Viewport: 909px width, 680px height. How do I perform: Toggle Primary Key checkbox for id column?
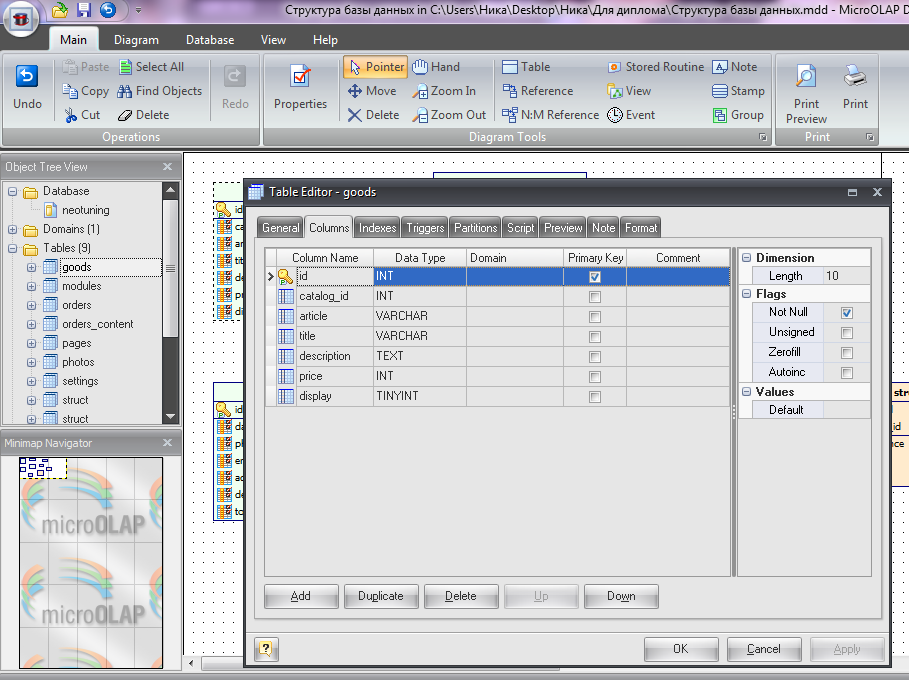(594, 277)
